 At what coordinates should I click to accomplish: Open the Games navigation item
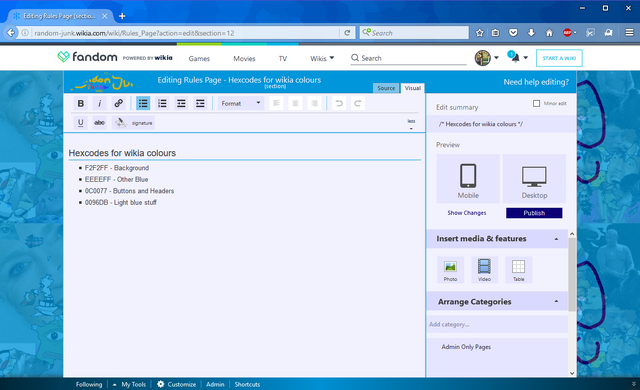(199, 58)
